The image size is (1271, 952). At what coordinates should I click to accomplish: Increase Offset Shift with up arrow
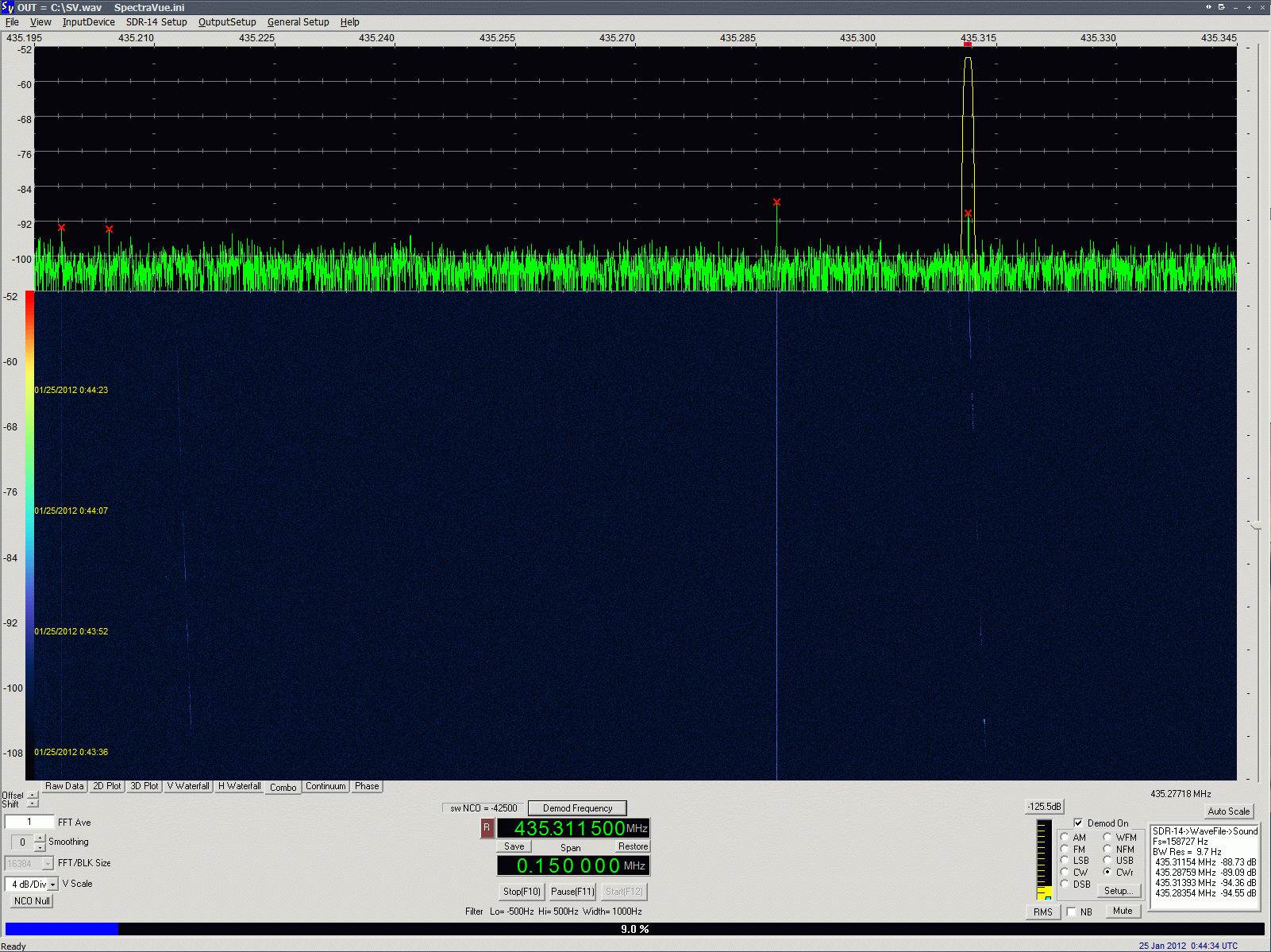tap(33, 794)
